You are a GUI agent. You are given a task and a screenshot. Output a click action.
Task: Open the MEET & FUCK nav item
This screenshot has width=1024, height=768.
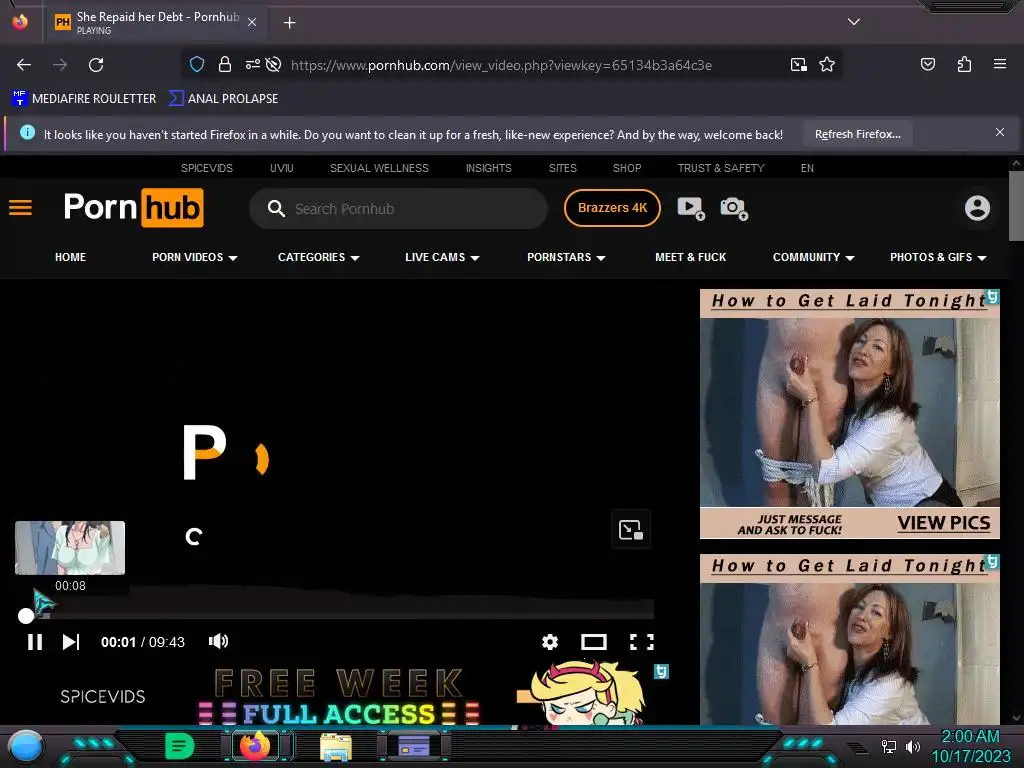click(x=690, y=257)
